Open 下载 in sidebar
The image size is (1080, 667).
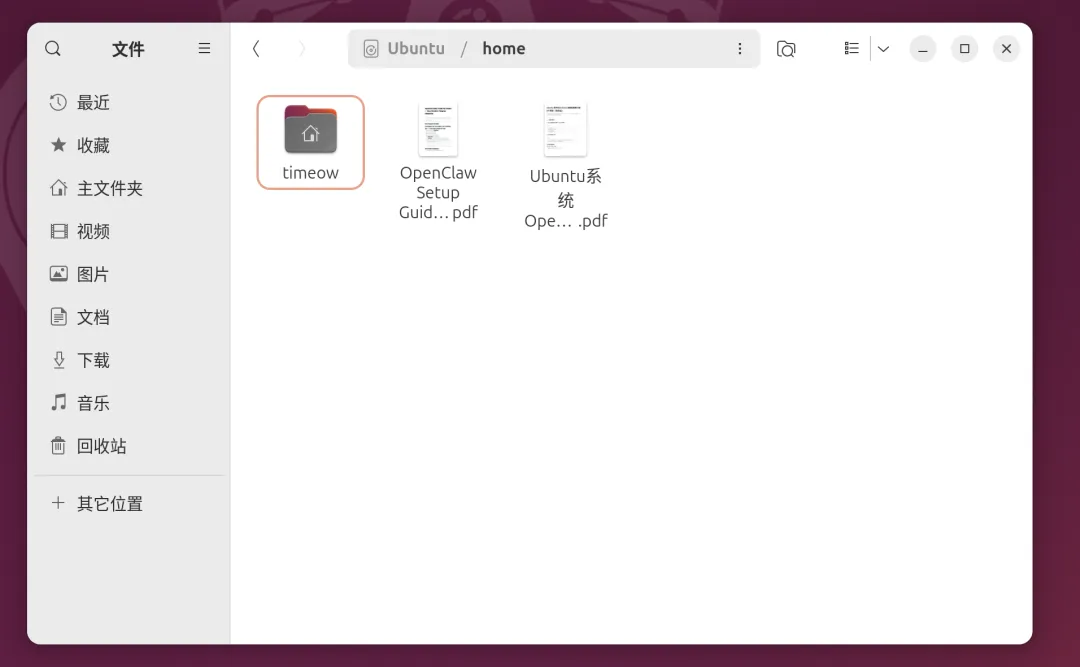(93, 360)
